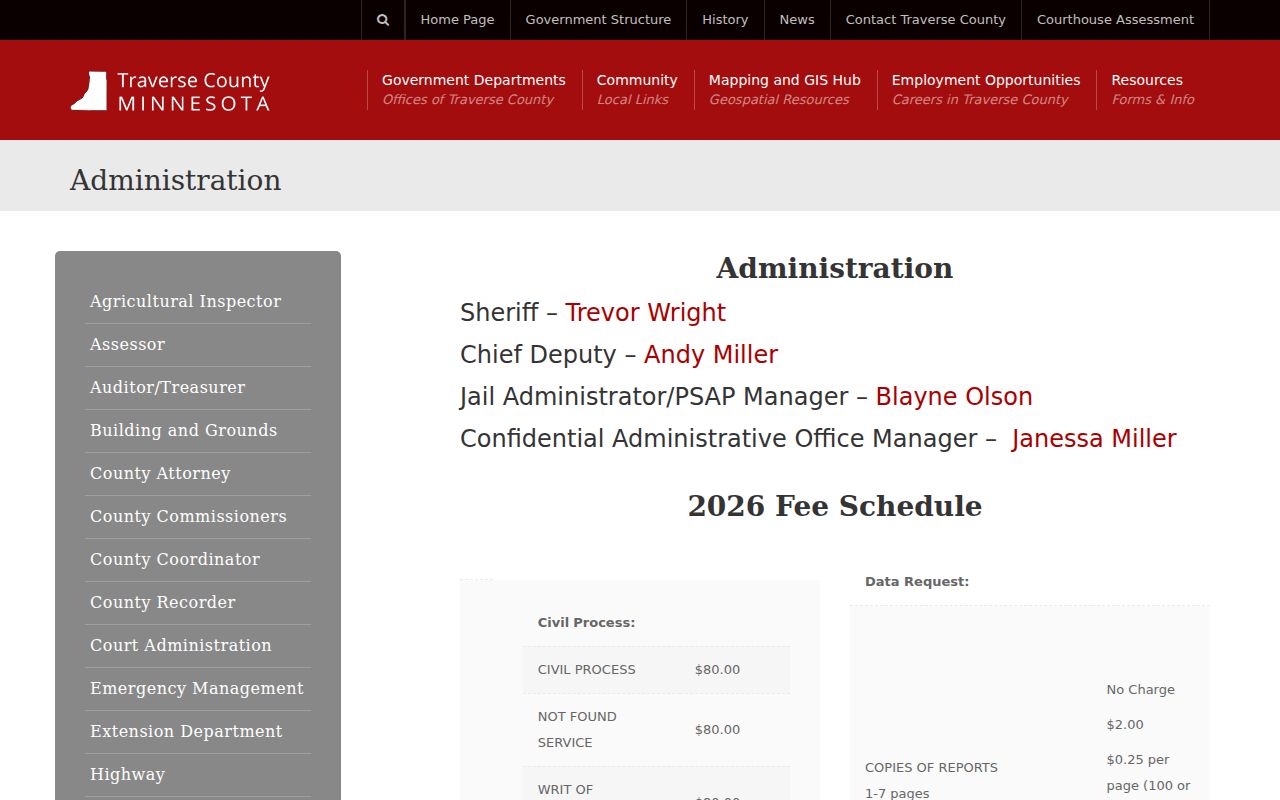The height and width of the screenshot is (800, 1280).
Task: Open Courthouse Assessment page
Action: [1115, 20]
